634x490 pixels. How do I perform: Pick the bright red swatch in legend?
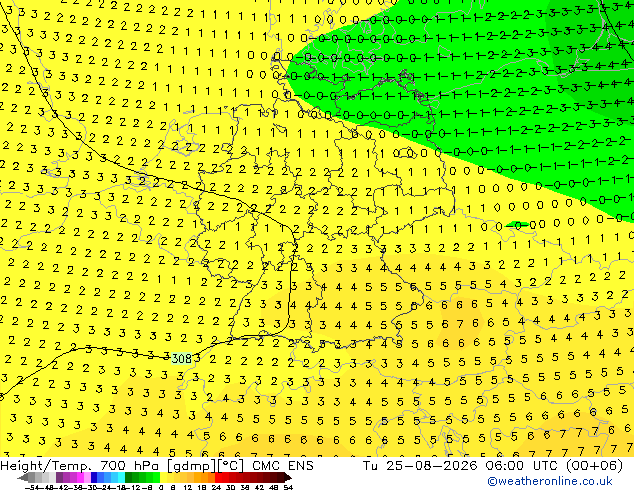(x=218, y=477)
